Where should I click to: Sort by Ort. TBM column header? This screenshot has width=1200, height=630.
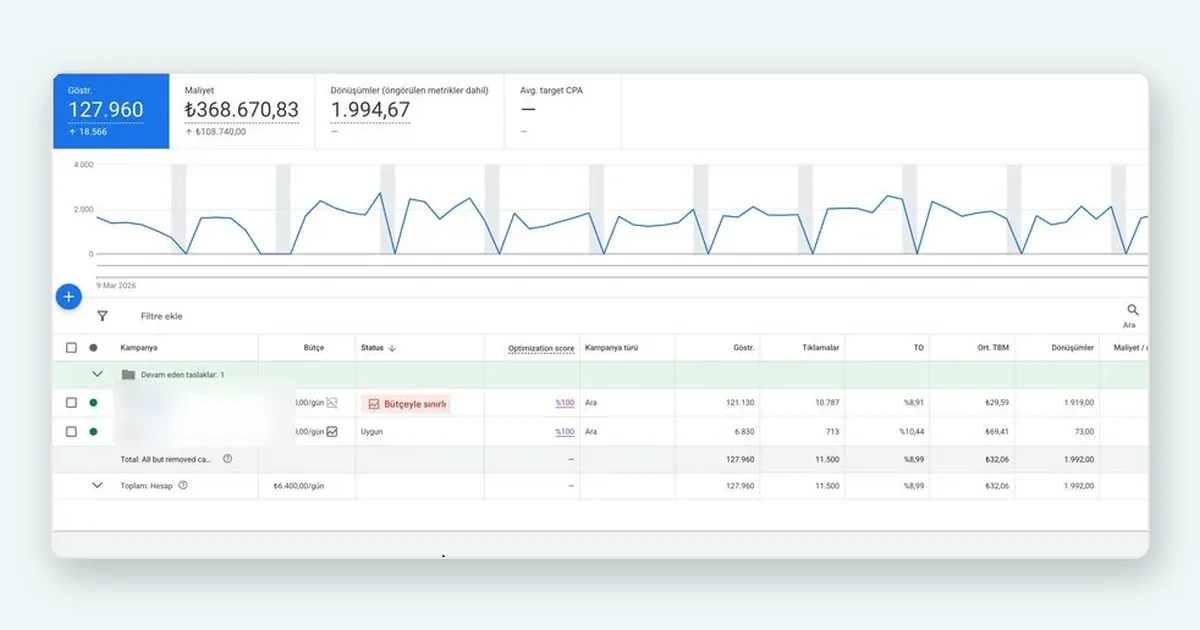pos(993,348)
